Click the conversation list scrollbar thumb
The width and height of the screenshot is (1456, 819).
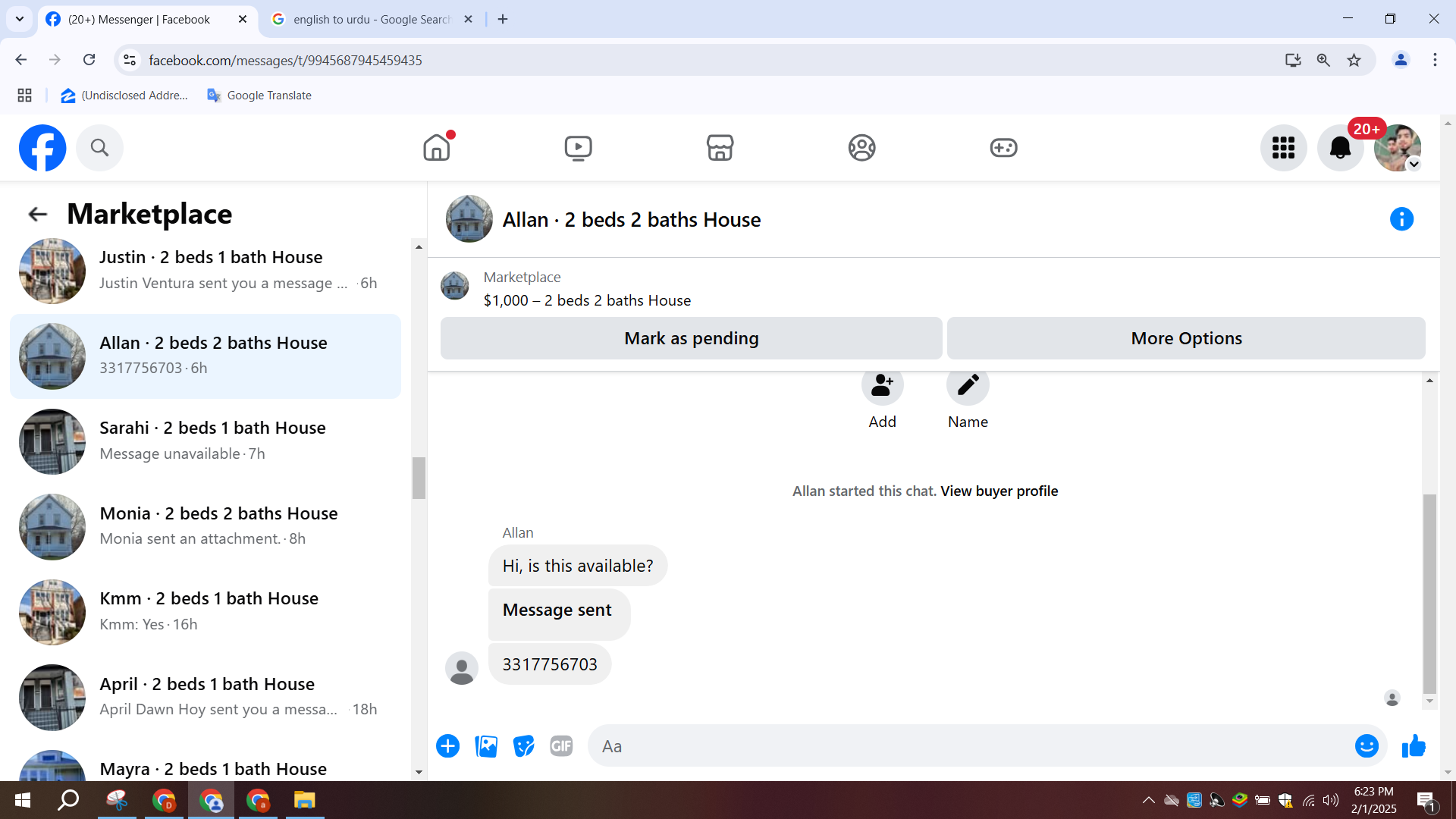[x=419, y=478]
